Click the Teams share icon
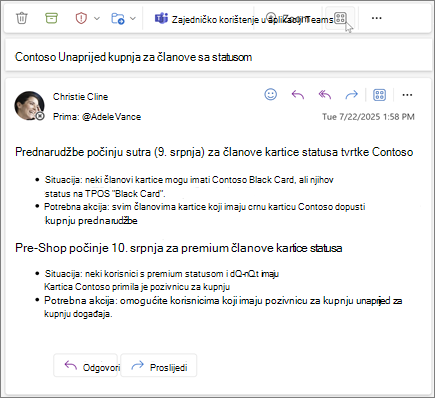Viewport: 435px width, 398px height. (x=161, y=18)
